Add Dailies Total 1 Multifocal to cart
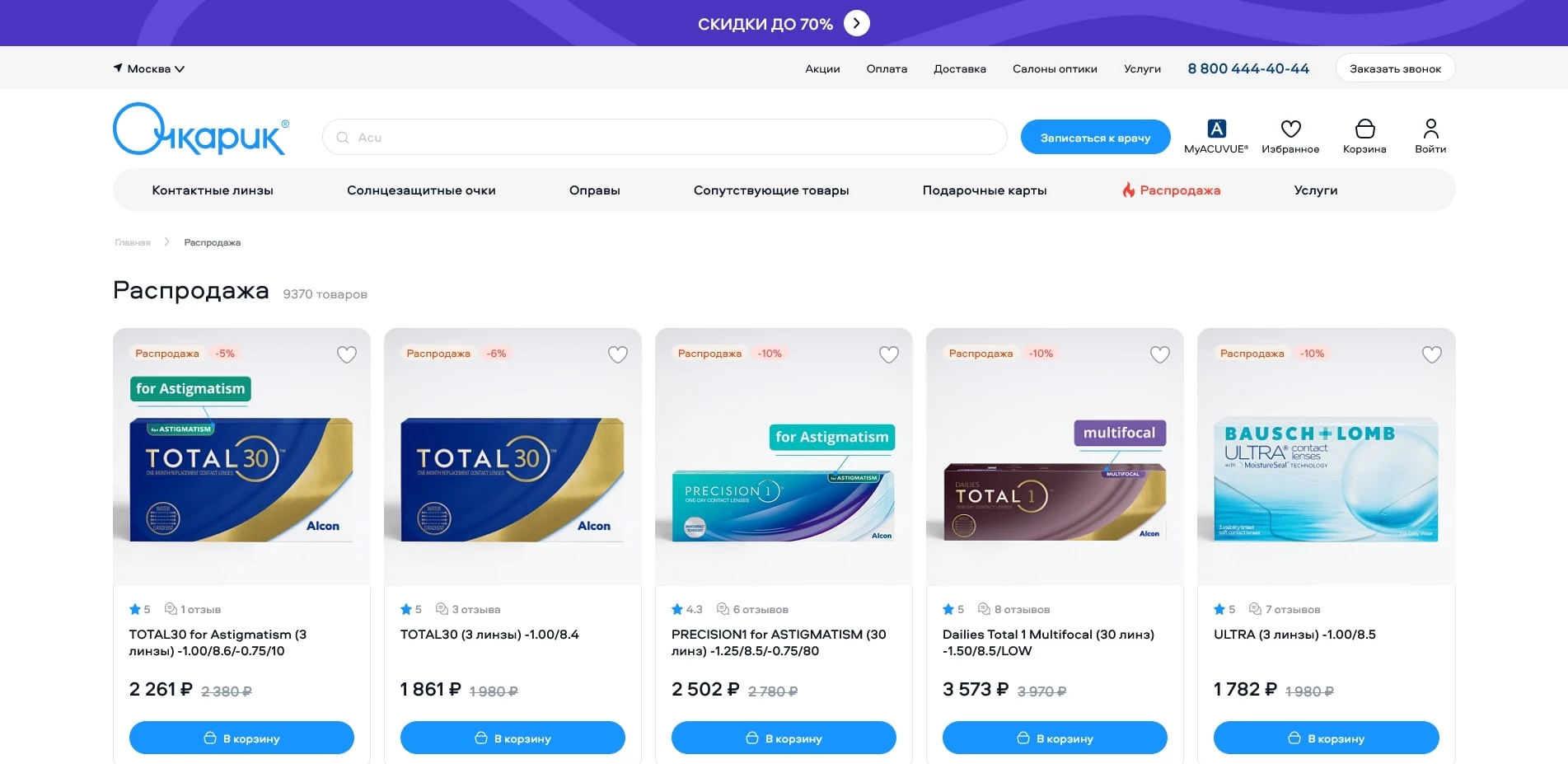This screenshot has width=1568, height=764. click(x=1055, y=738)
